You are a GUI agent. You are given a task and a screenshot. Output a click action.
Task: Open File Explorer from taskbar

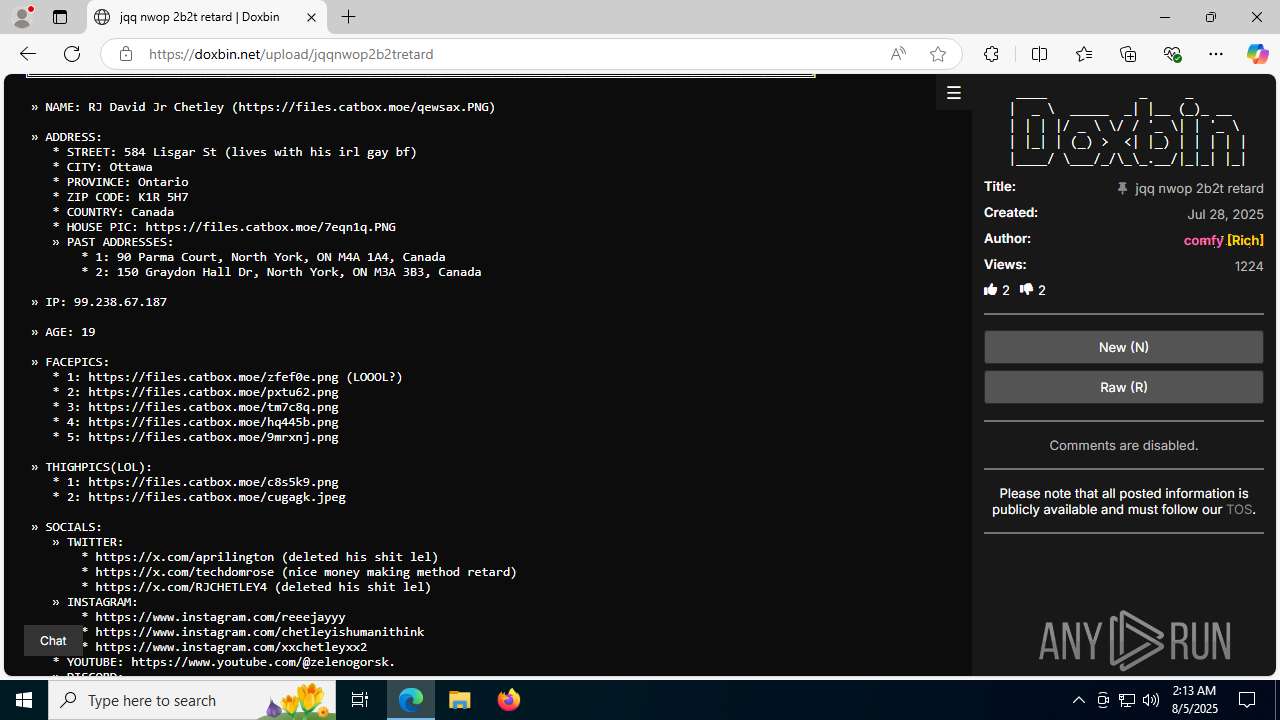(460, 700)
